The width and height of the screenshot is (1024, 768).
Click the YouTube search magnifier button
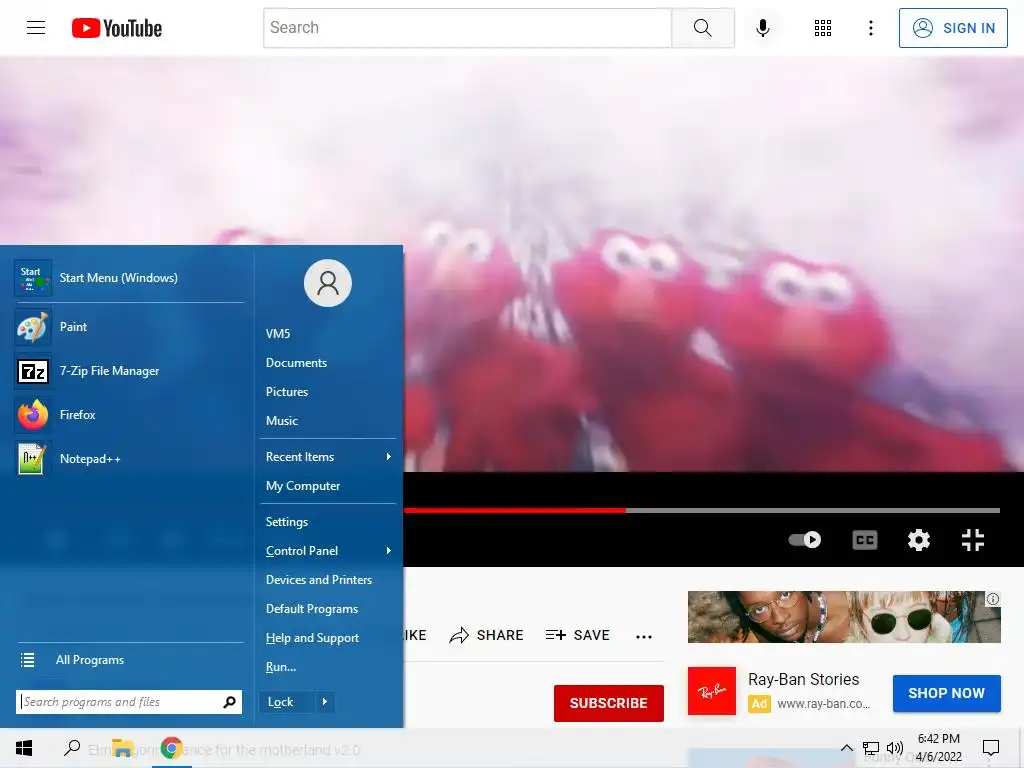703,27
